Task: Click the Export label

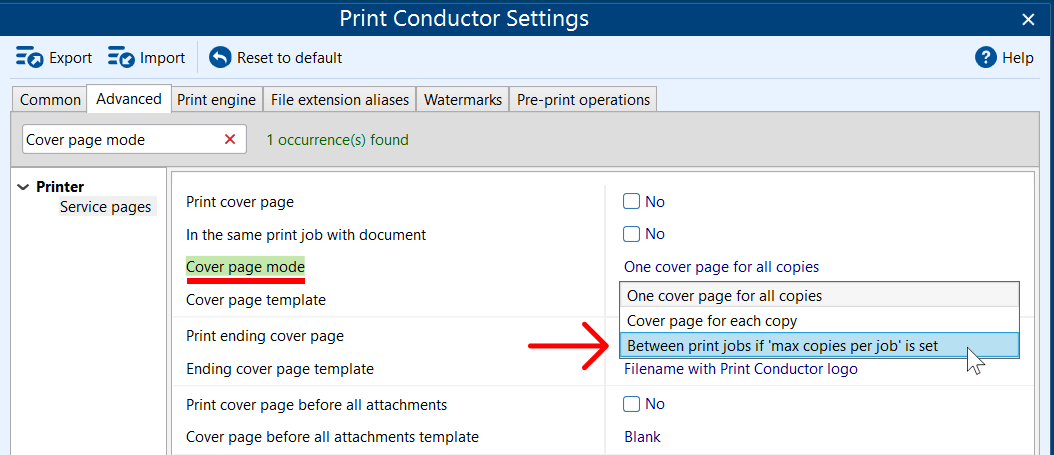Action: 71,58
